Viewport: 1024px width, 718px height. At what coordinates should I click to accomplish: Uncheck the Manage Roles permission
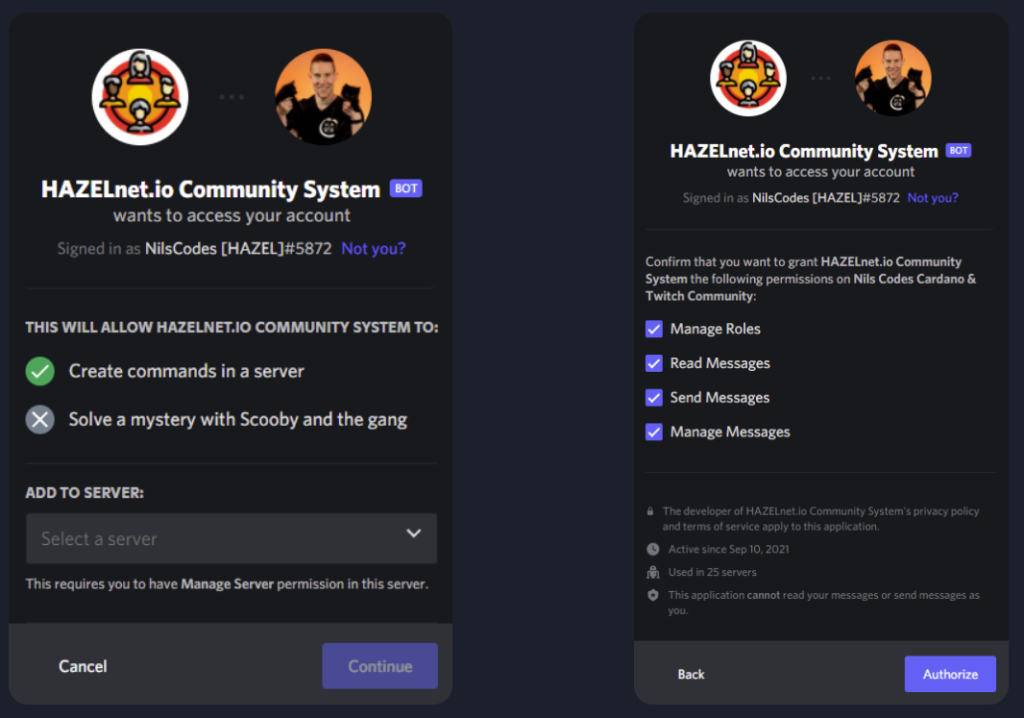click(x=654, y=329)
